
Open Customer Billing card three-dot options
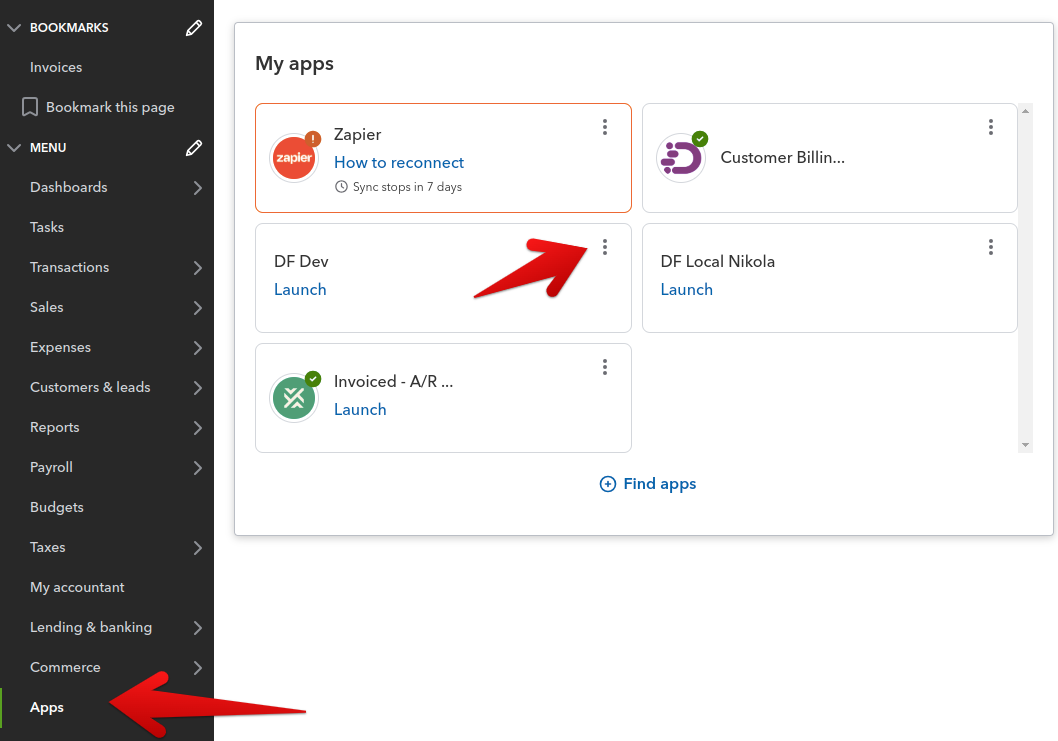point(991,127)
